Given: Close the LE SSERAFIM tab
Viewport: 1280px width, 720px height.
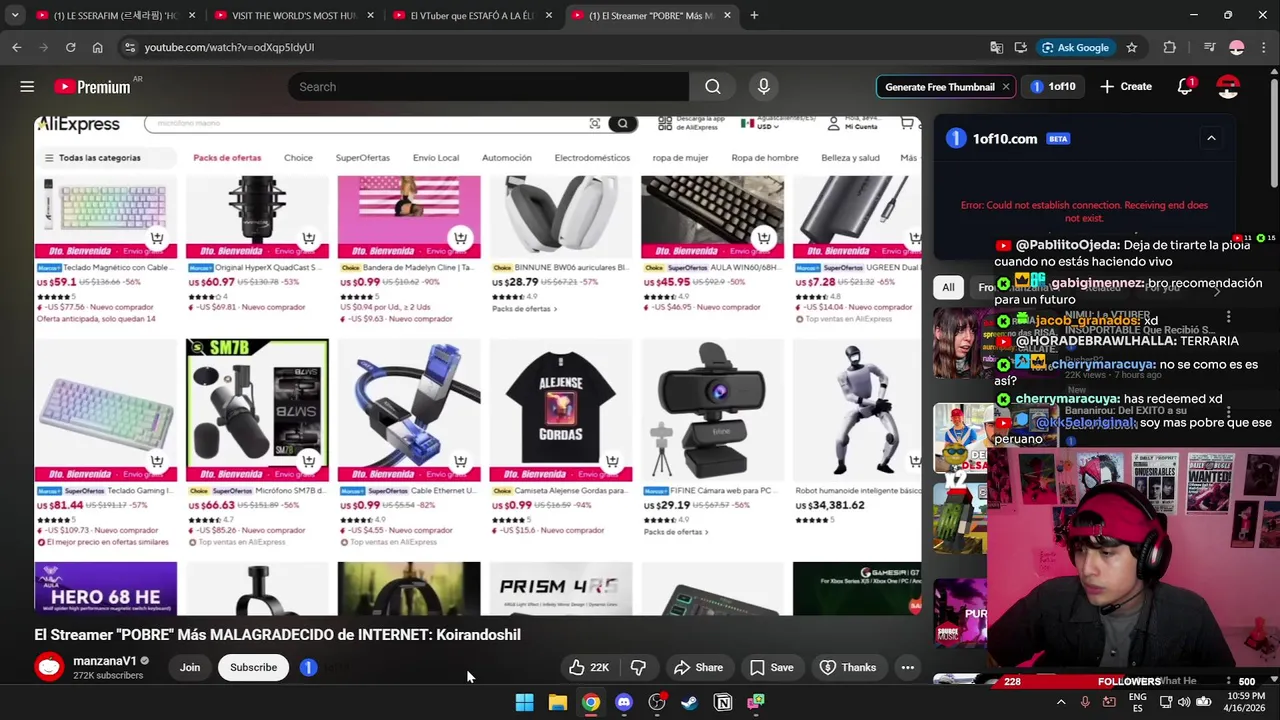Looking at the screenshot, I should pyautogui.click(x=192, y=15).
